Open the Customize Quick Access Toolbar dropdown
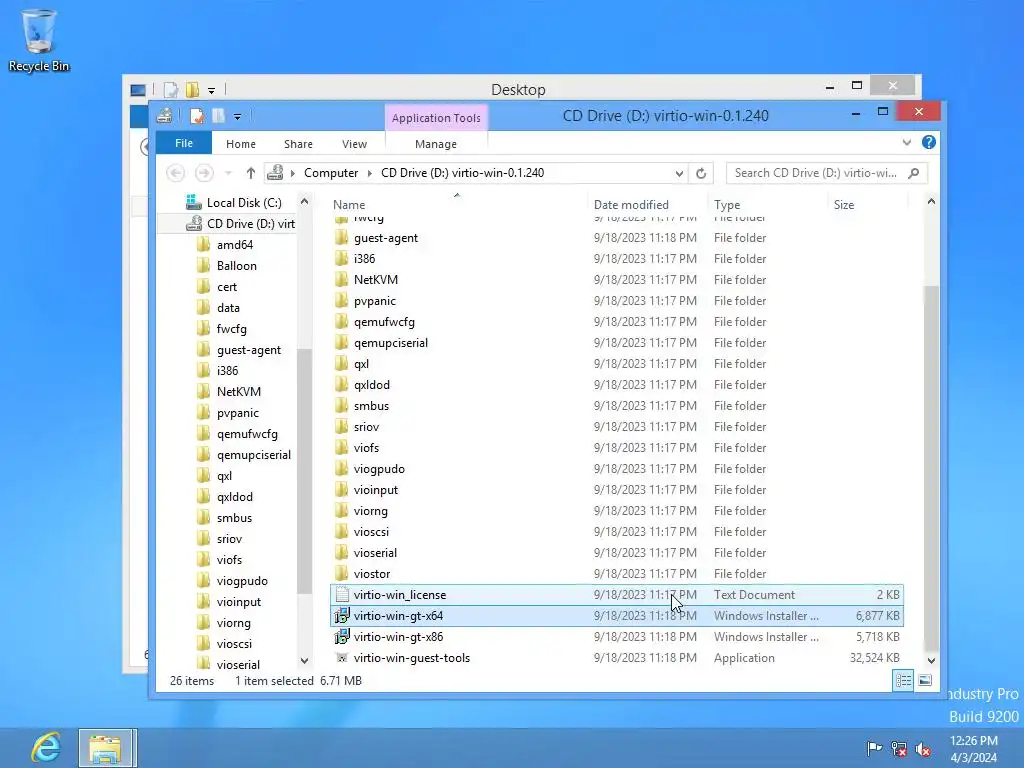Image resolution: width=1024 pixels, height=768 pixels. (x=237, y=117)
